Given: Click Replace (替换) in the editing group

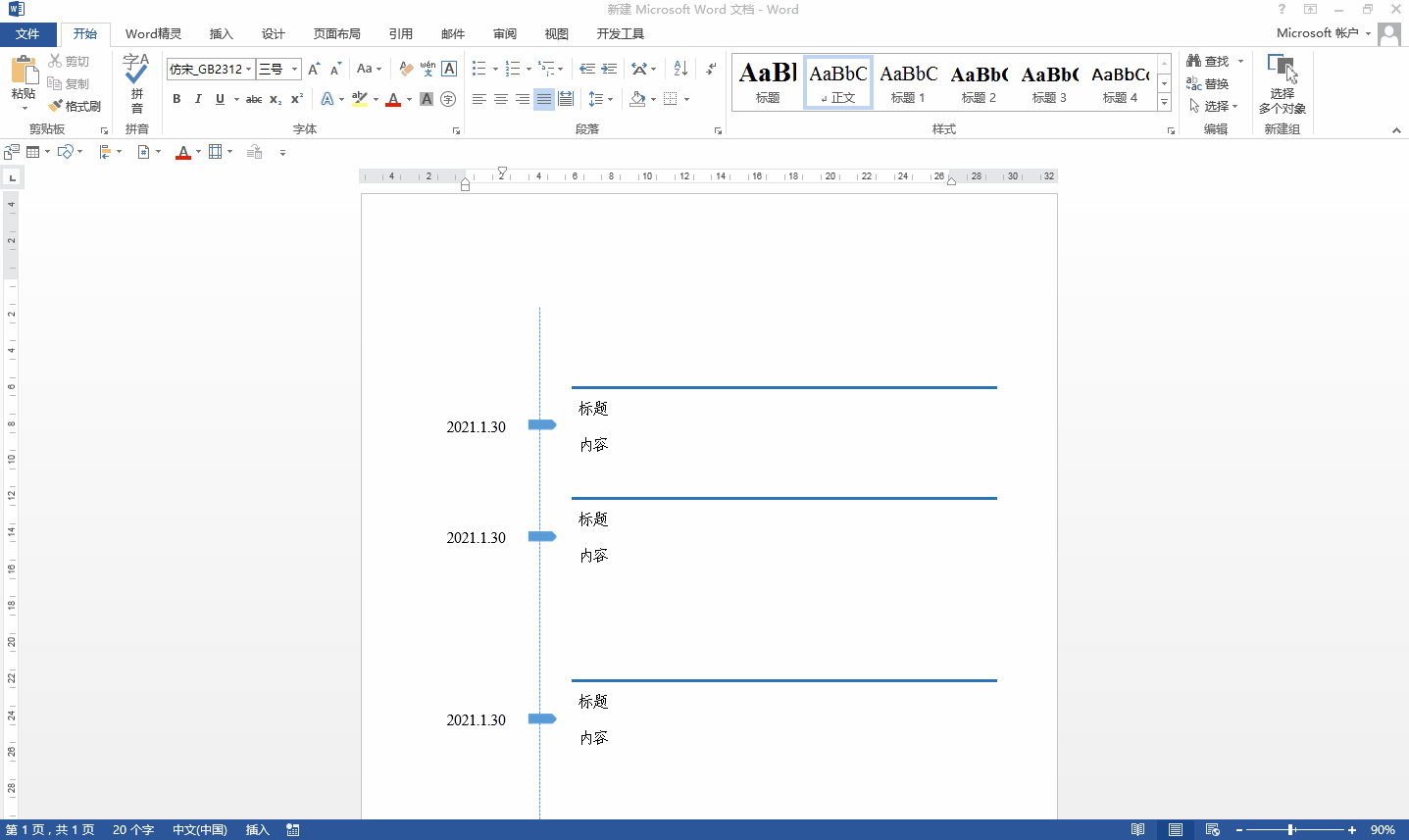Looking at the screenshot, I should click(1207, 84).
